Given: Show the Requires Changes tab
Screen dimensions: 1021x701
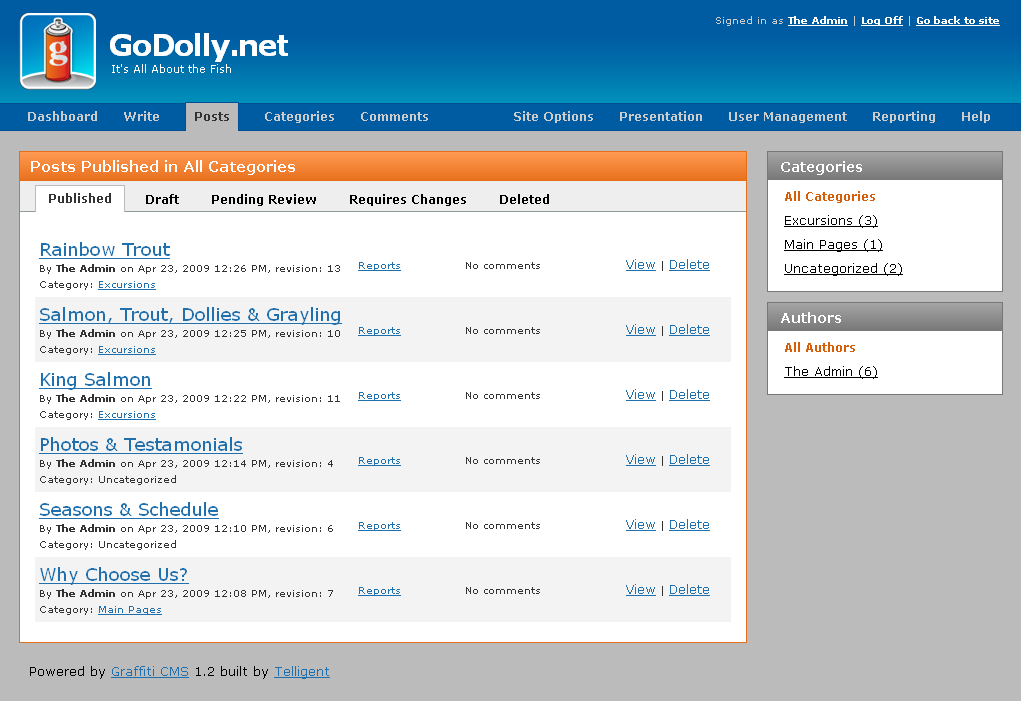Looking at the screenshot, I should (407, 200).
